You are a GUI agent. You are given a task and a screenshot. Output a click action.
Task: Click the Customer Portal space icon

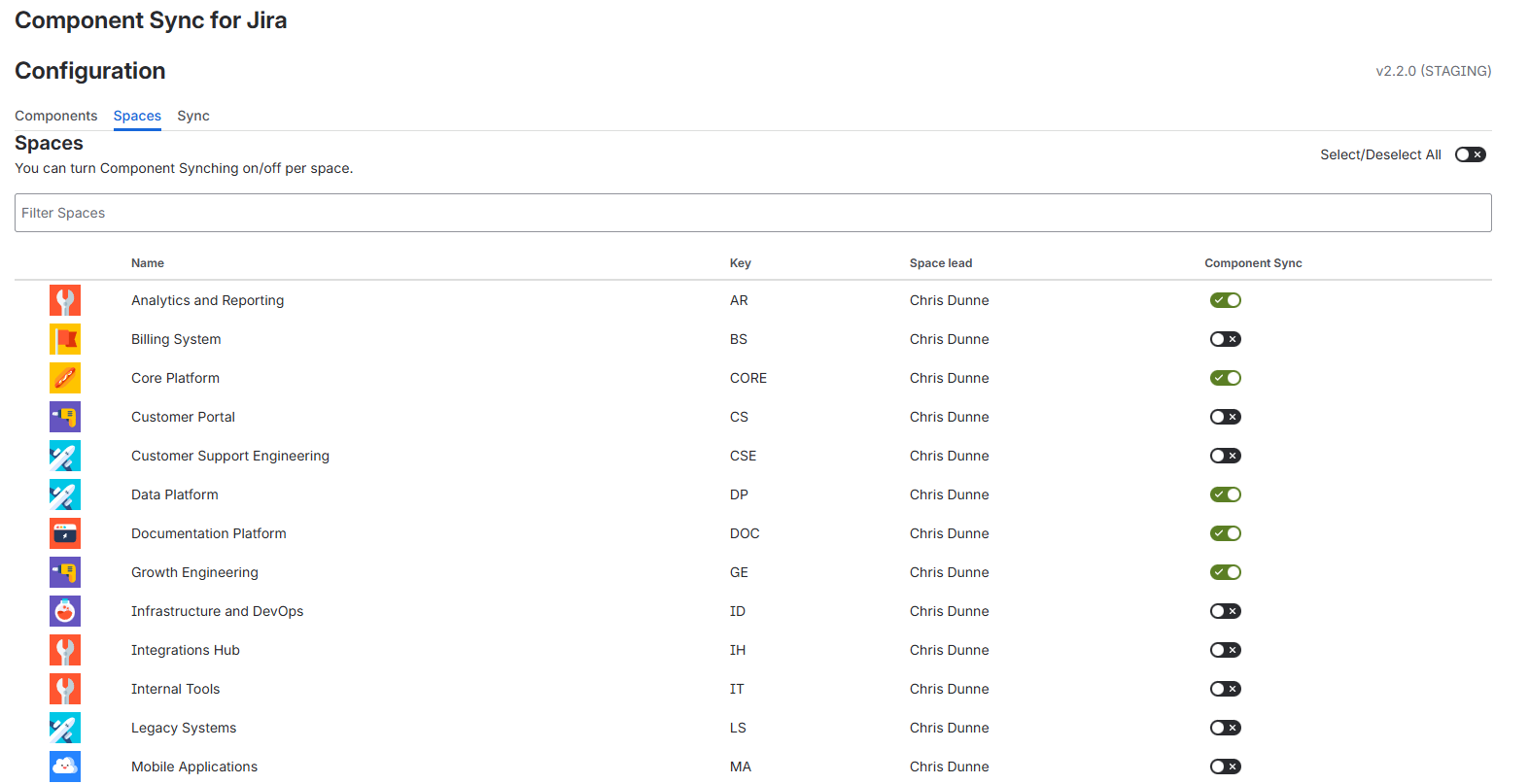65,417
